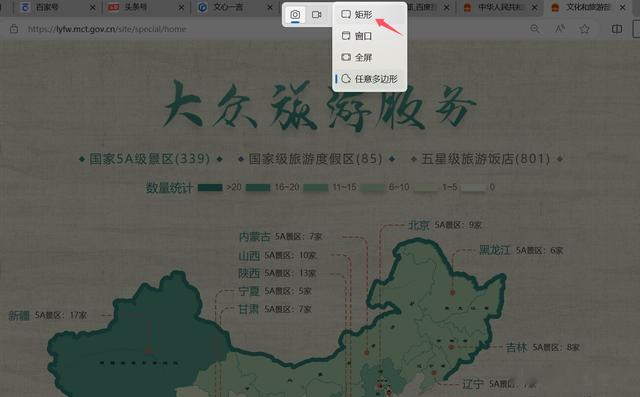This screenshot has width=640, height=397.
Task: Close the 百家号 tab
Action: click(93, 7)
